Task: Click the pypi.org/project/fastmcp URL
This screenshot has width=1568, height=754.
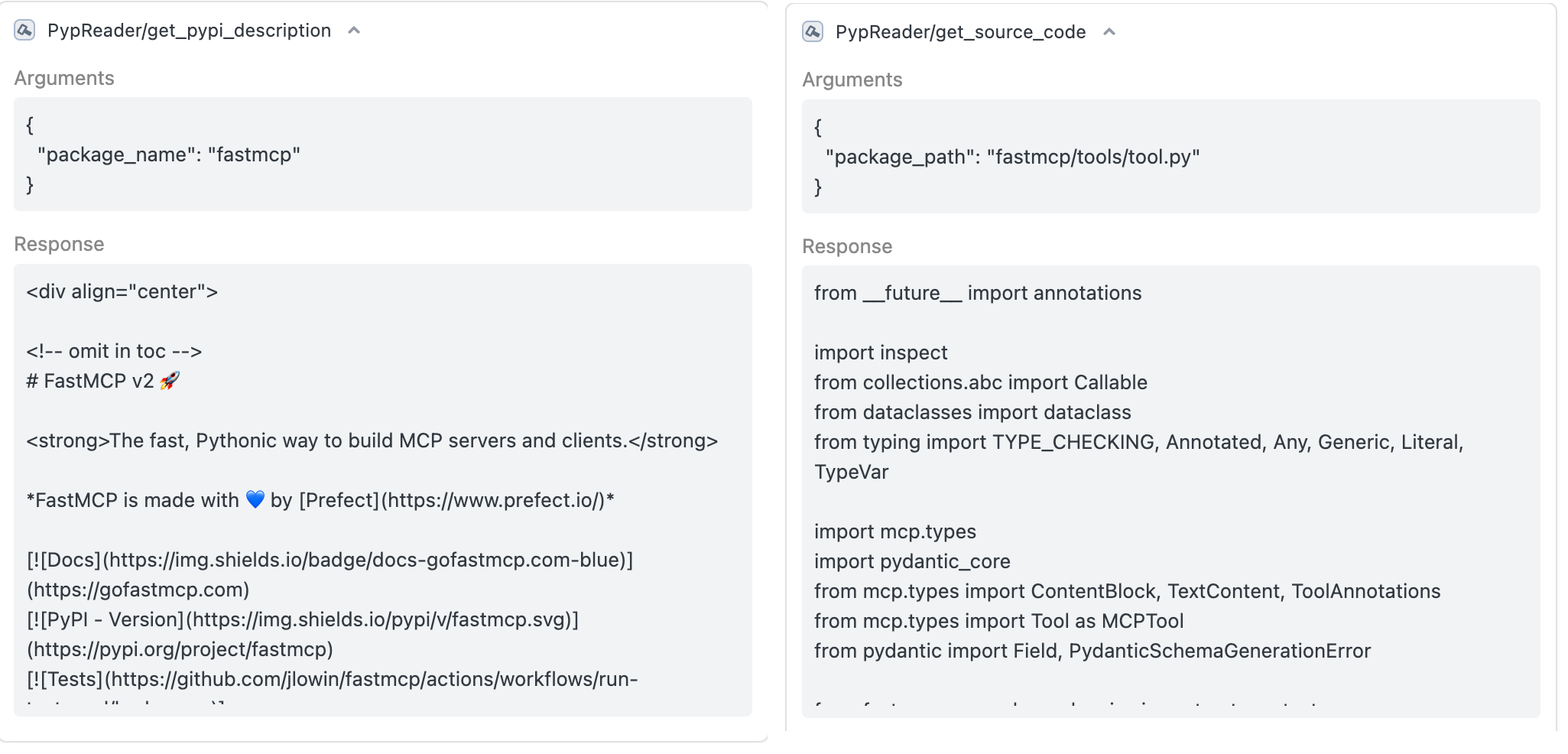Action: click(180, 650)
